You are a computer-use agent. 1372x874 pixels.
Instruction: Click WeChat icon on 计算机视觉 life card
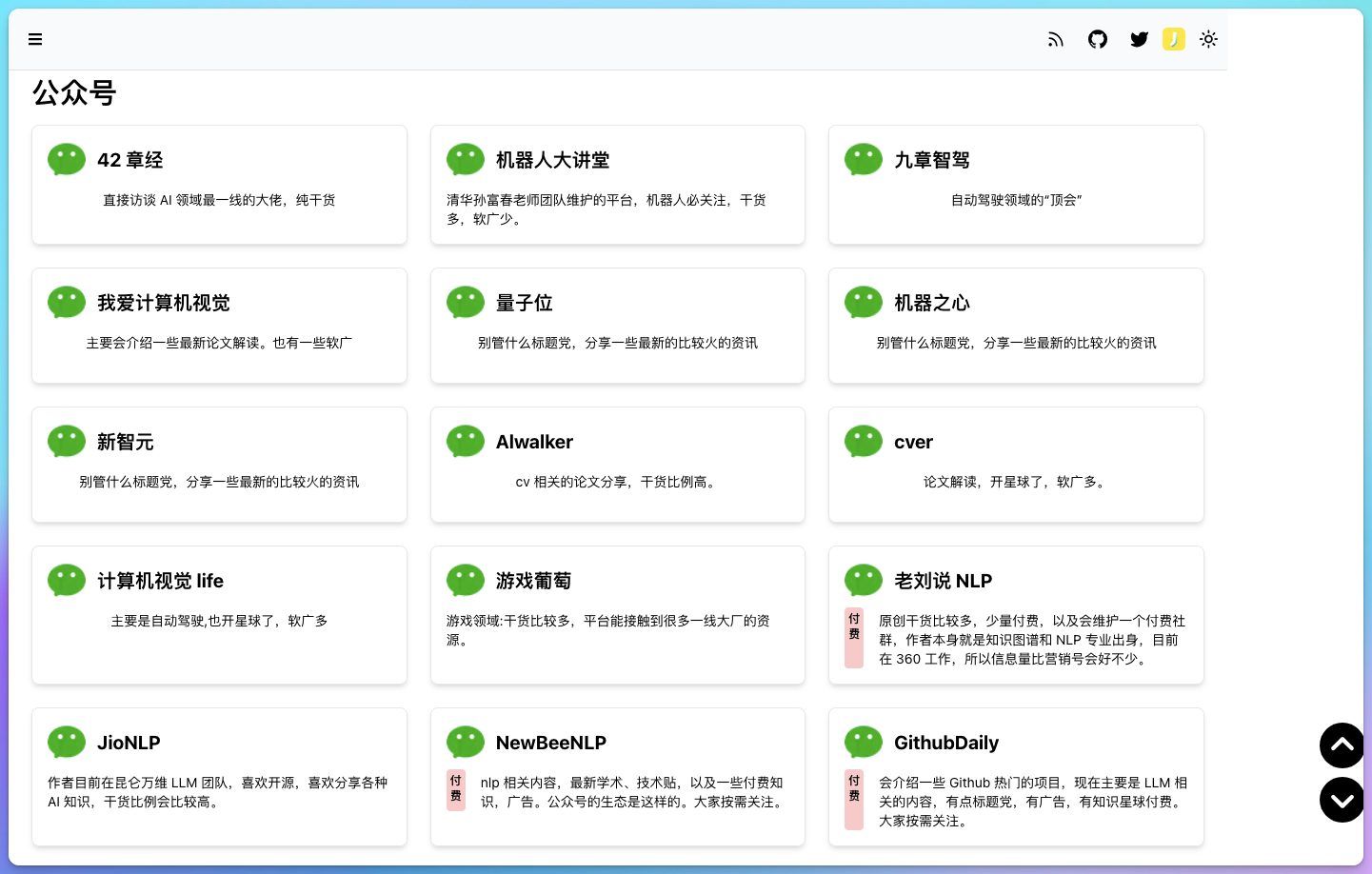point(67,581)
